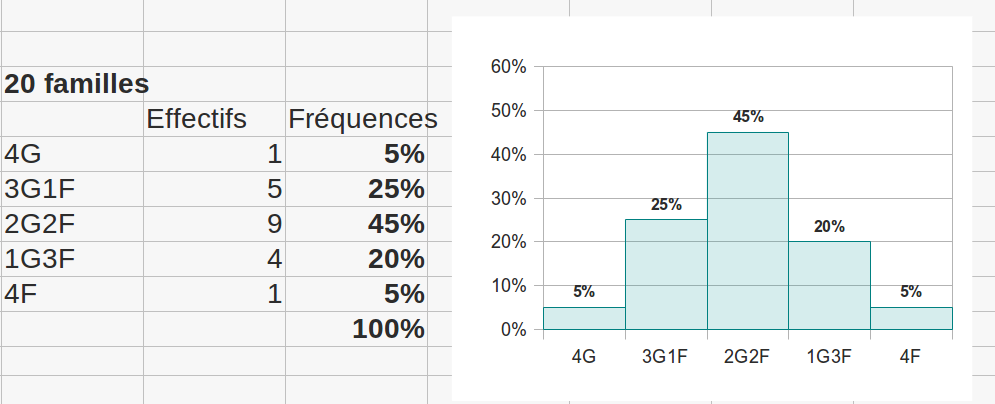Select the Fréquences header cell
The image size is (995, 404).
(x=357, y=119)
